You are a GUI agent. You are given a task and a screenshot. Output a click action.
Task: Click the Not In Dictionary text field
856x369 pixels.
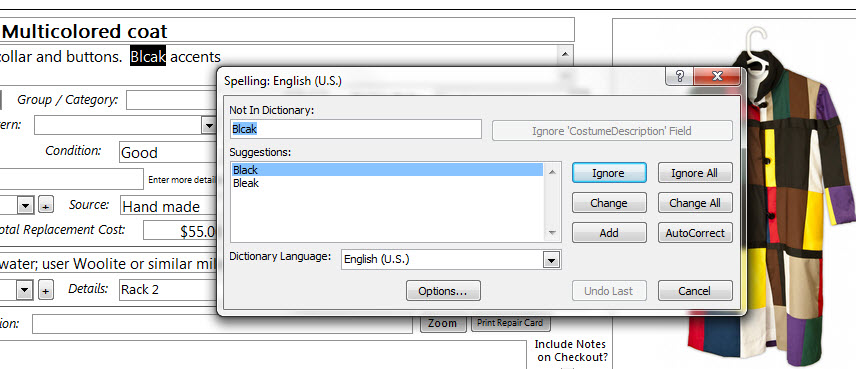click(355, 129)
